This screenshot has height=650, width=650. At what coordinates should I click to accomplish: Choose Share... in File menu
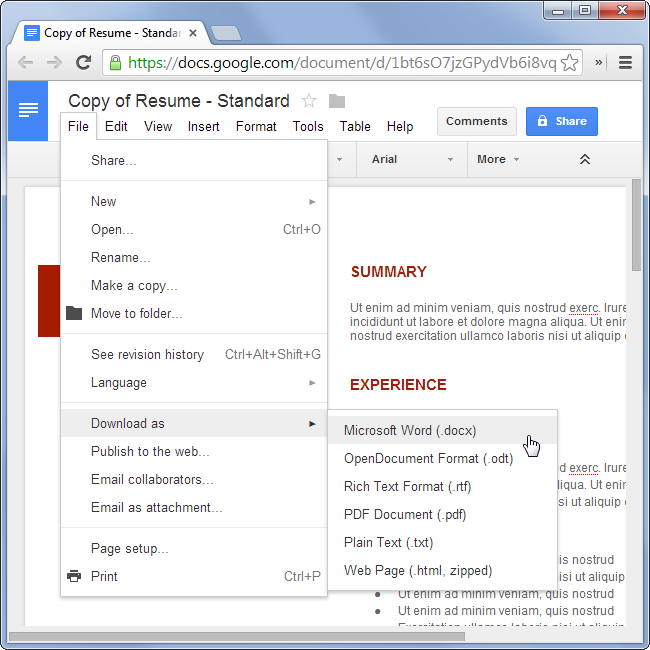click(x=194, y=160)
